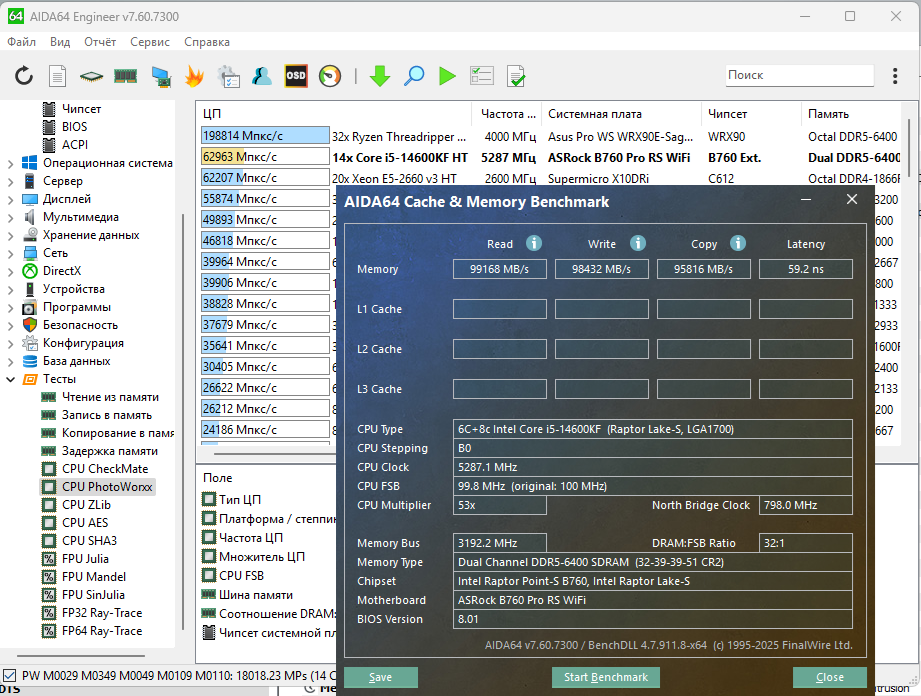The height and width of the screenshot is (696, 921).
Task: Expand the Операционная система node
Action: (x=11, y=164)
